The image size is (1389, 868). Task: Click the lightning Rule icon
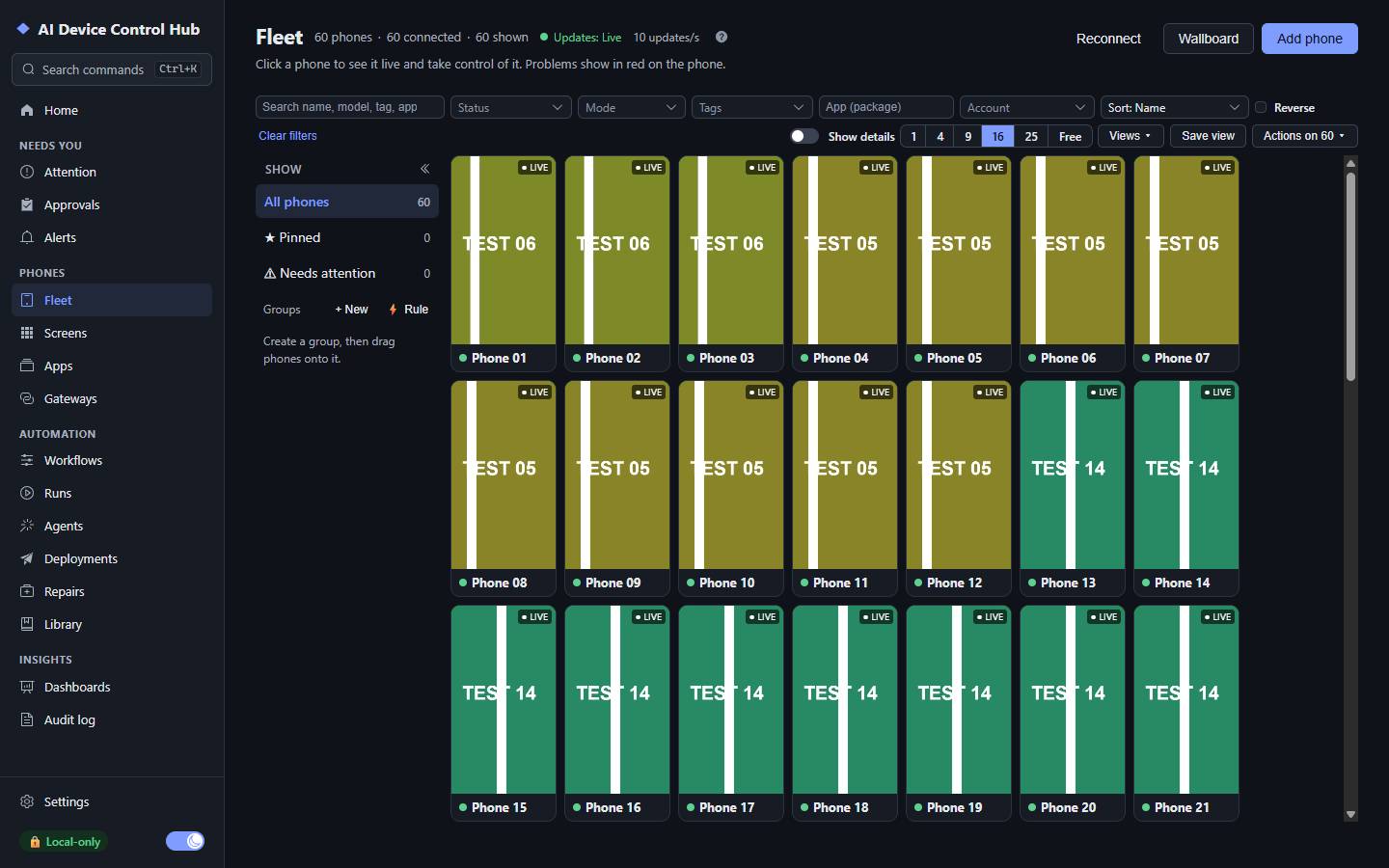(x=393, y=310)
